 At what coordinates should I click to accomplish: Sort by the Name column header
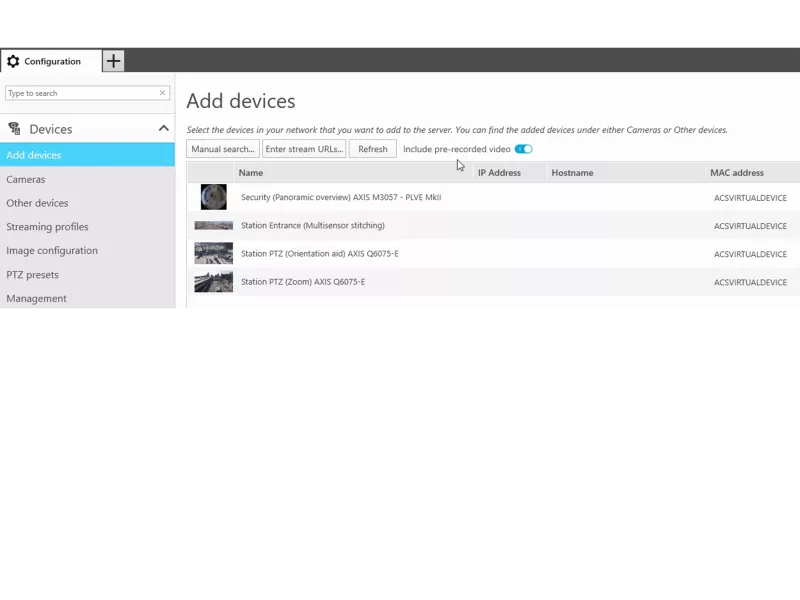[251, 173]
